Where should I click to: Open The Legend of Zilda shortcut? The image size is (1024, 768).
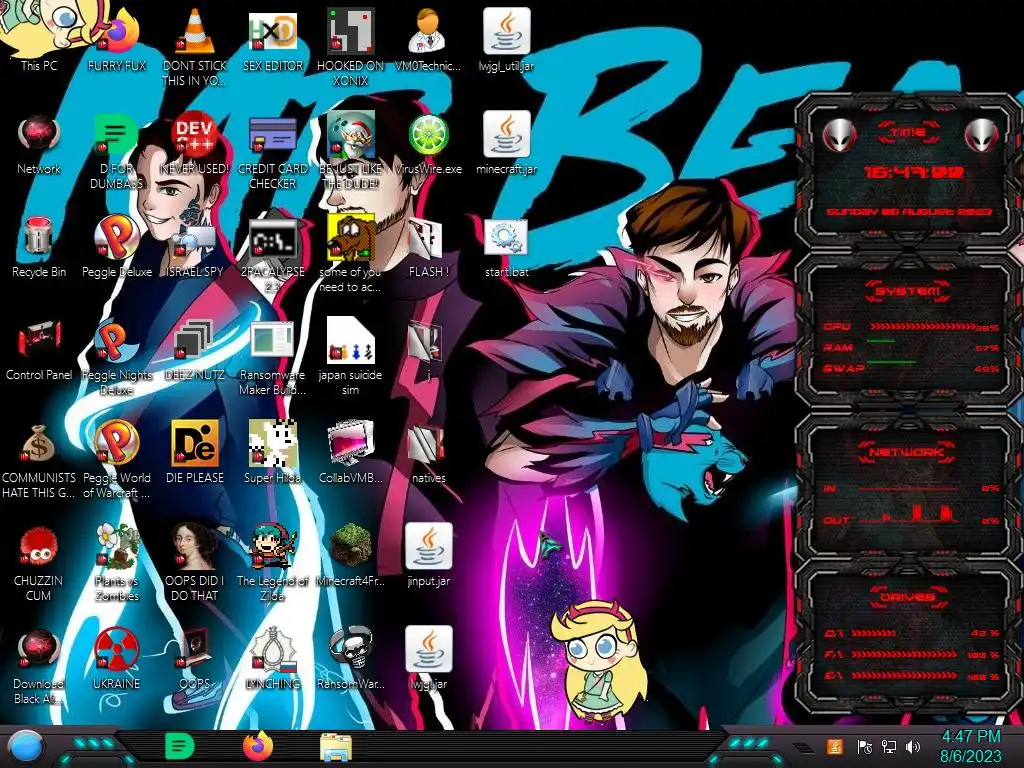coord(273,546)
